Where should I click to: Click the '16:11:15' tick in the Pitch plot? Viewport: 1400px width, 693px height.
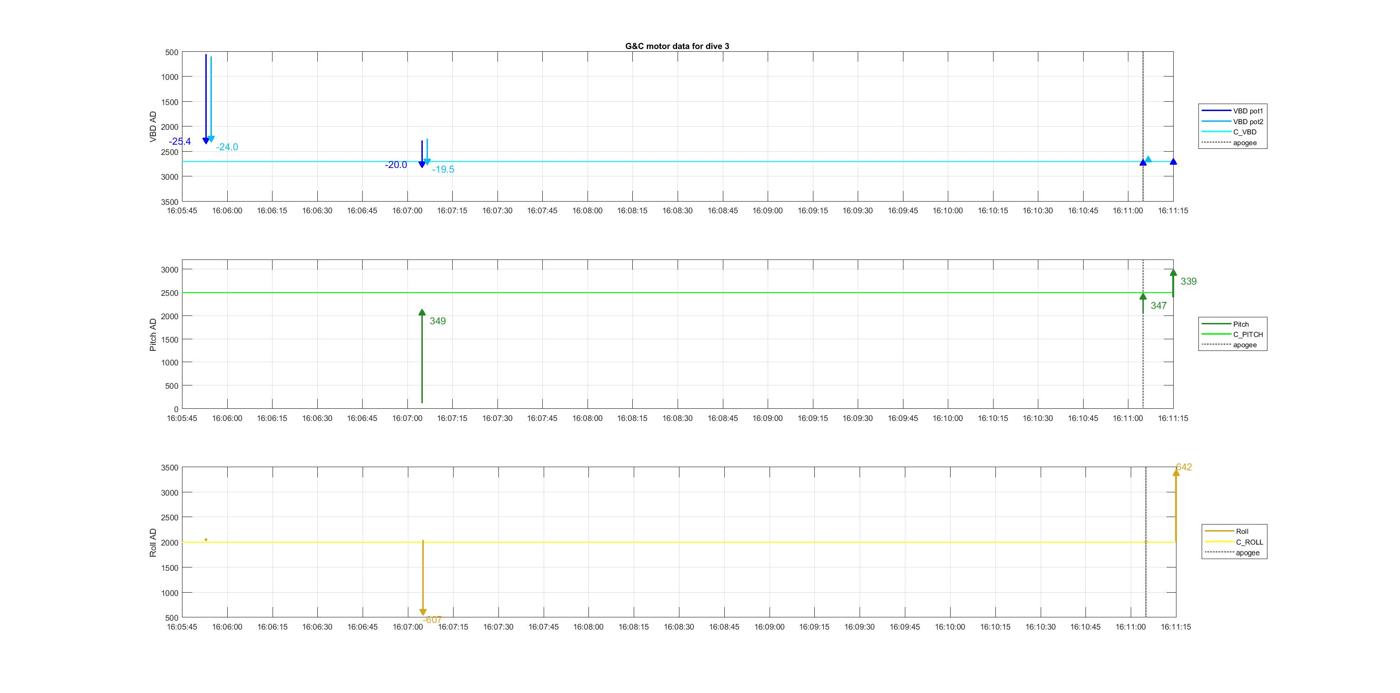point(1173,418)
